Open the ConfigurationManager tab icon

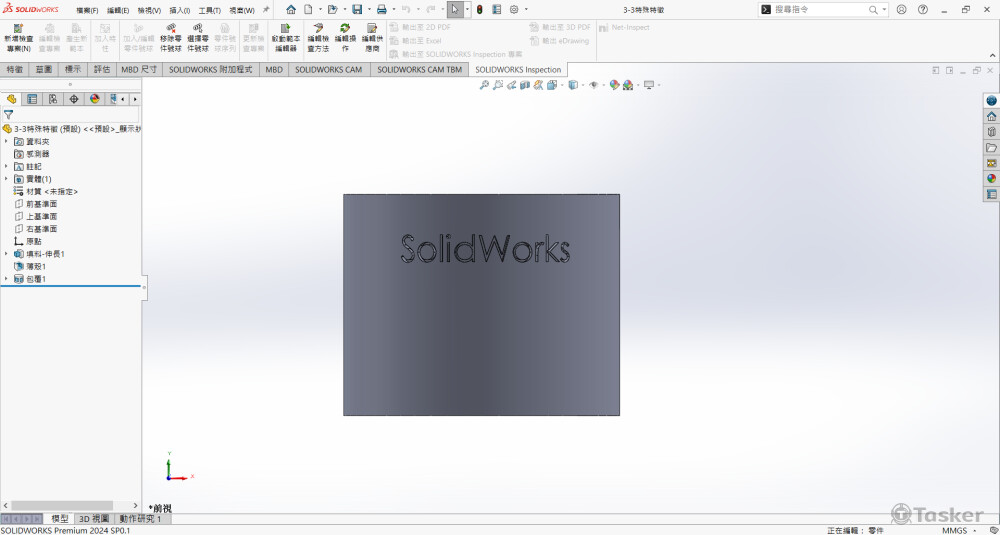pos(53,99)
